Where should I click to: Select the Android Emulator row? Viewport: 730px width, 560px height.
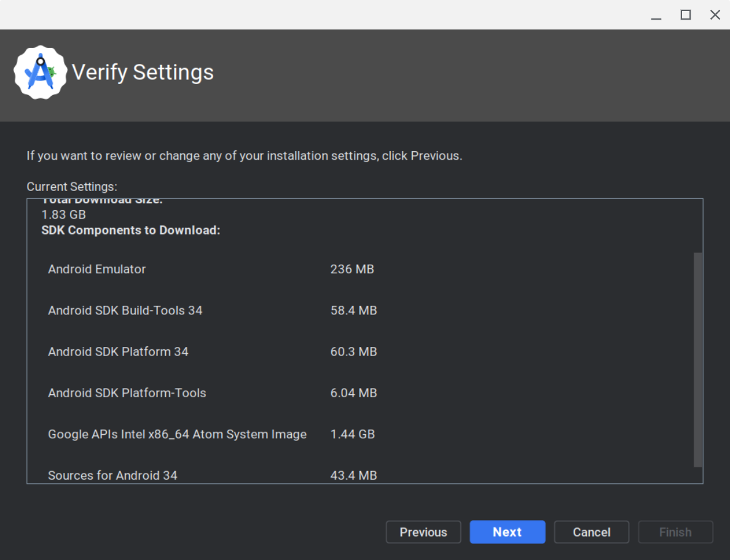(97, 269)
